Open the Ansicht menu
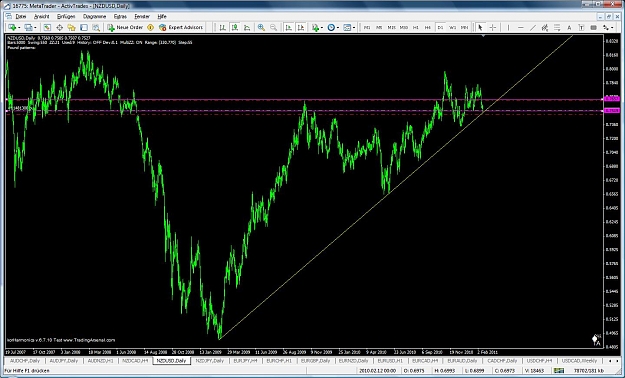Screen dimensions: 625x378 pos(41,16)
